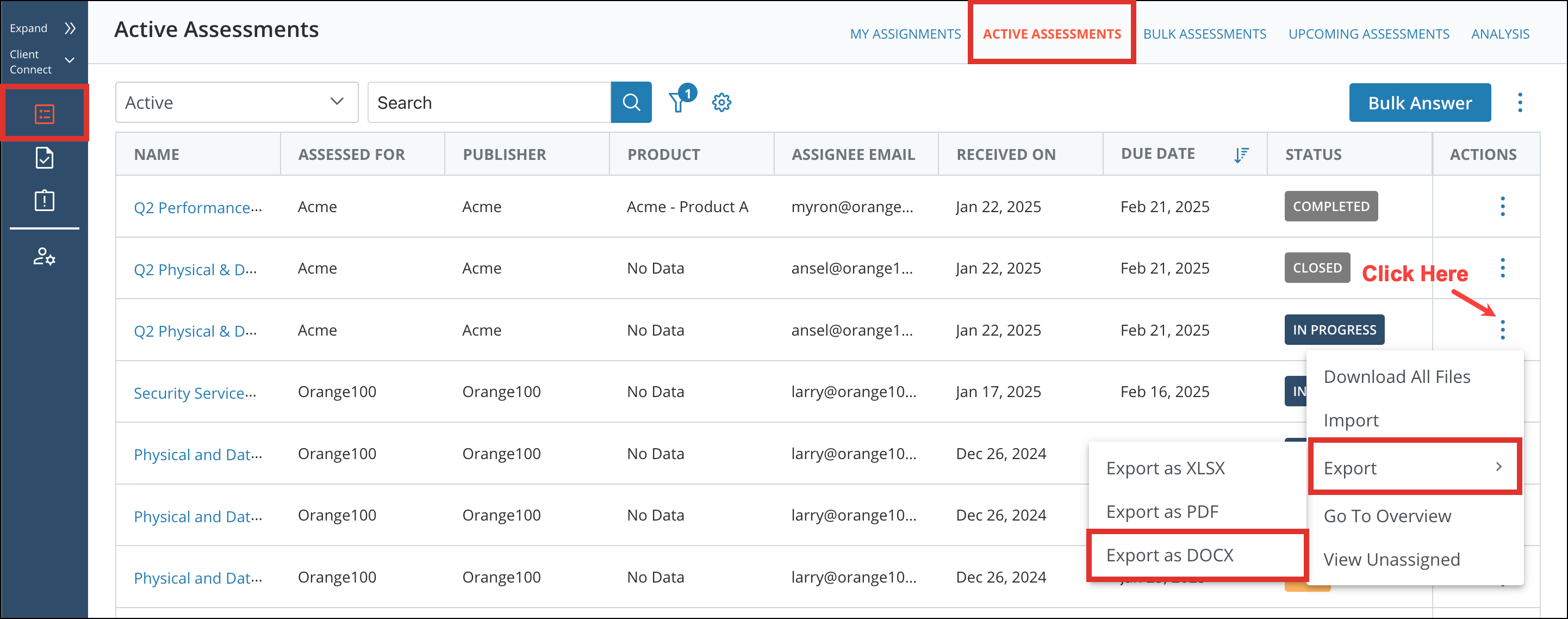Open the document checkmark sidebar icon

(45, 158)
